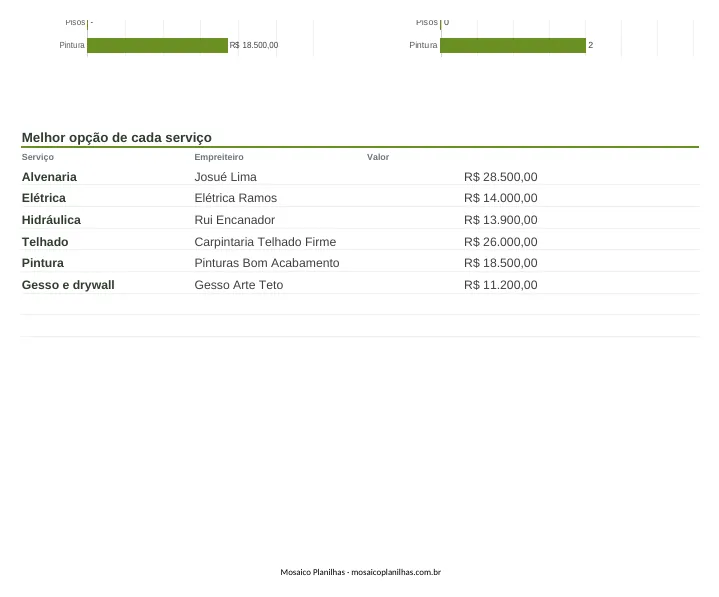The image size is (719, 597).
Task: Select the 'Empreiteiro' column header
Action: pos(219,157)
